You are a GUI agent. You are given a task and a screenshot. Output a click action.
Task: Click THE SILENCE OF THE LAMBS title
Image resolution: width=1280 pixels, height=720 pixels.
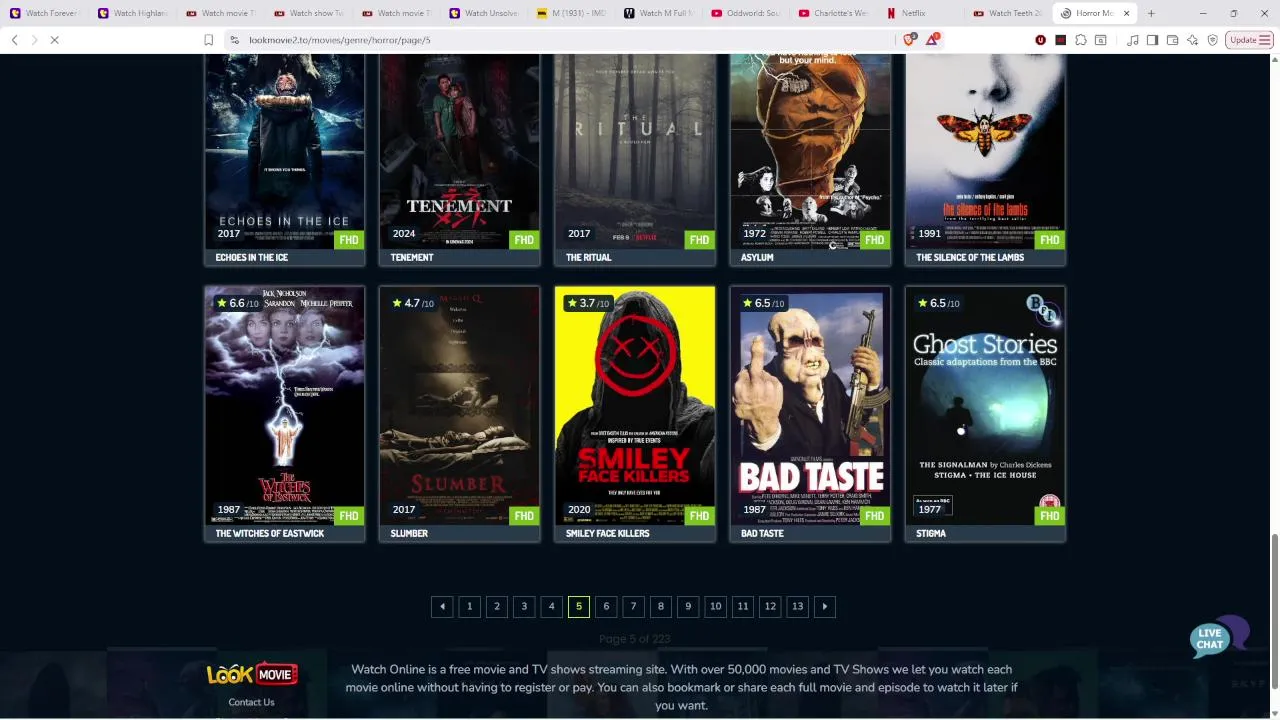970,257
